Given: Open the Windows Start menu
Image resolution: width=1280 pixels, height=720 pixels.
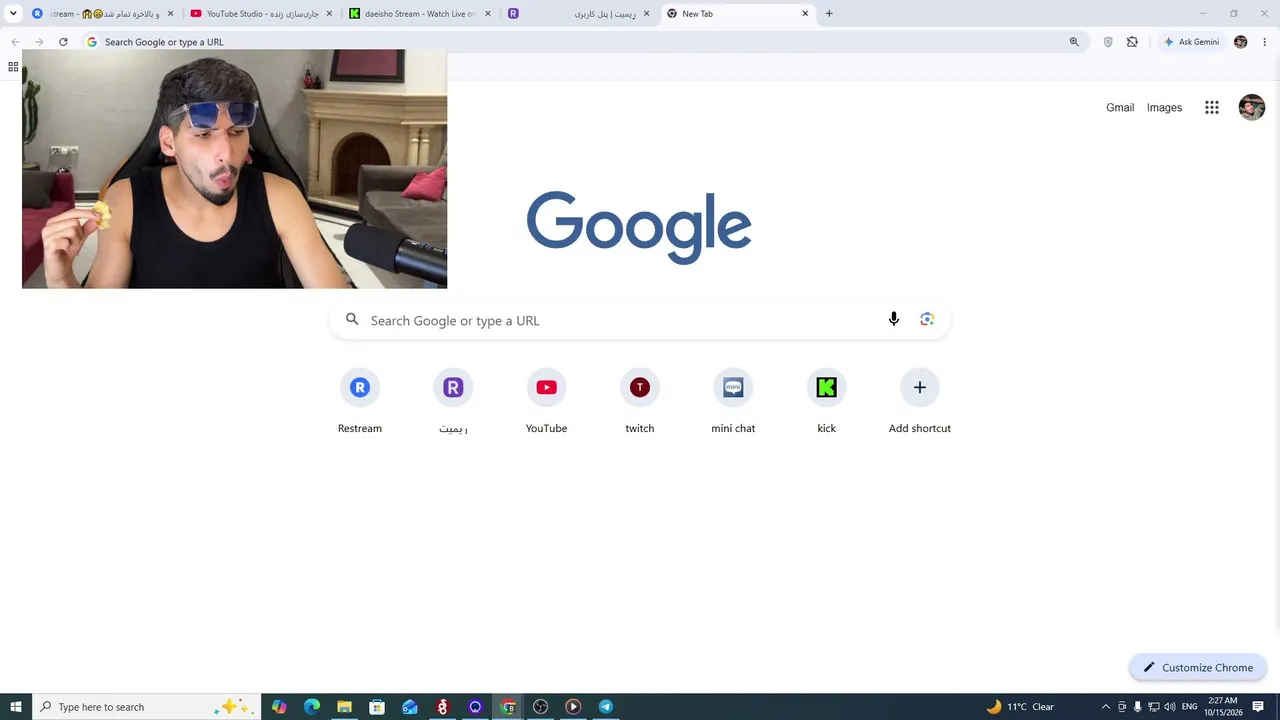Looking at the screenshot, I should click(x=16, y=707).
